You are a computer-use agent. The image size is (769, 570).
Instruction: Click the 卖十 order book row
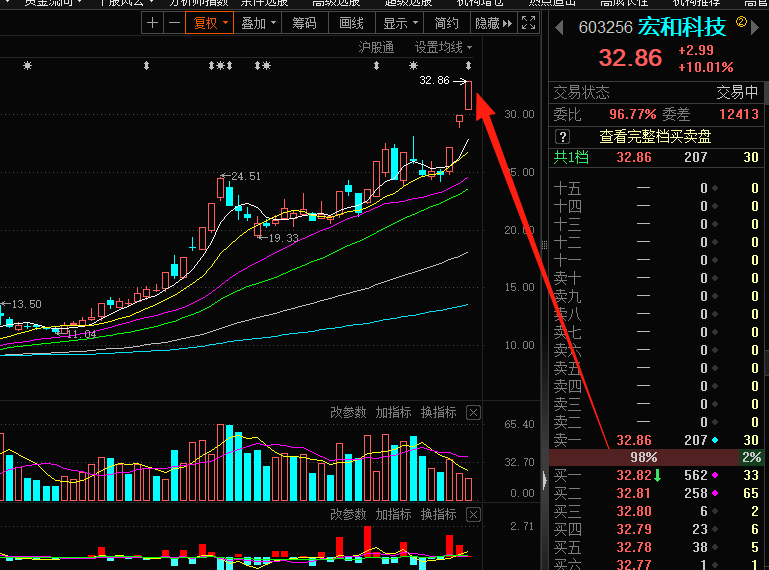656,278
